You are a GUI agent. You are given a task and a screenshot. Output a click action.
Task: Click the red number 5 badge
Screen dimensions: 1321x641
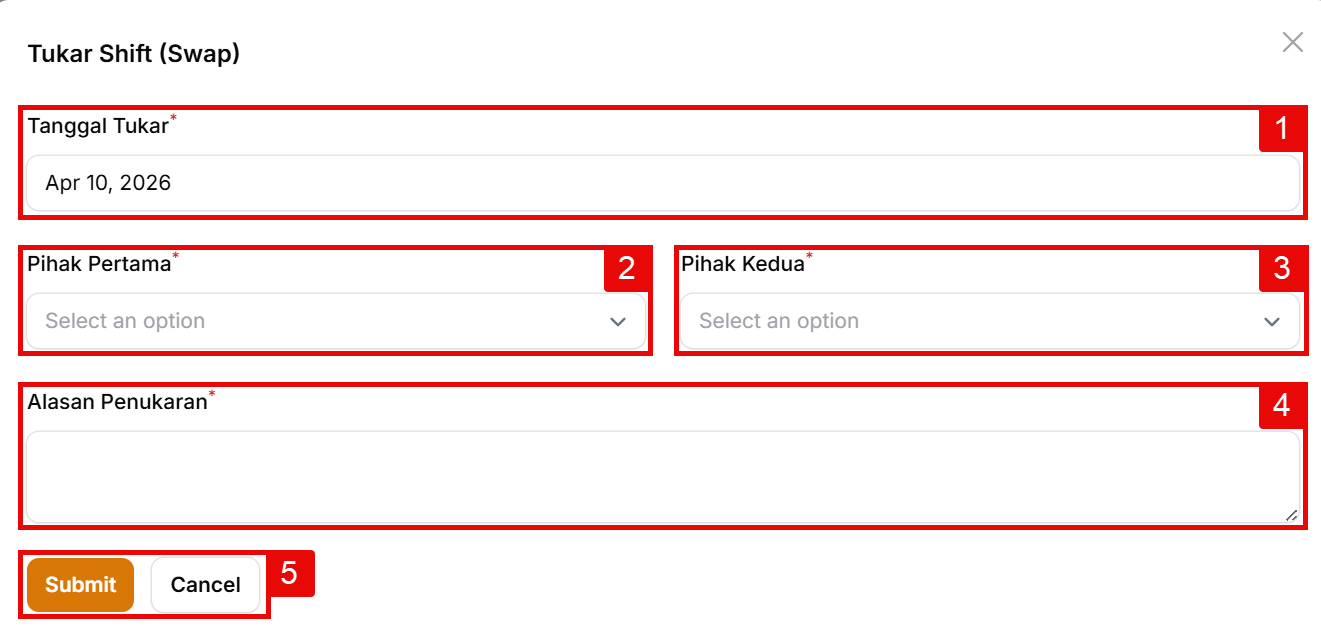click(289, 573)
